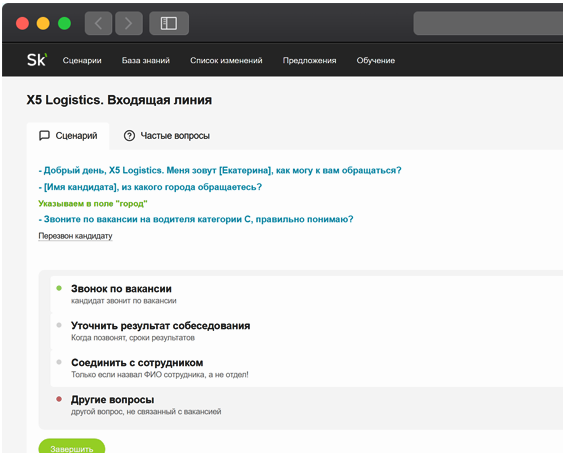Open the Обучение menu item
This screenshot has height=453, width=563.
click(376, 60)
